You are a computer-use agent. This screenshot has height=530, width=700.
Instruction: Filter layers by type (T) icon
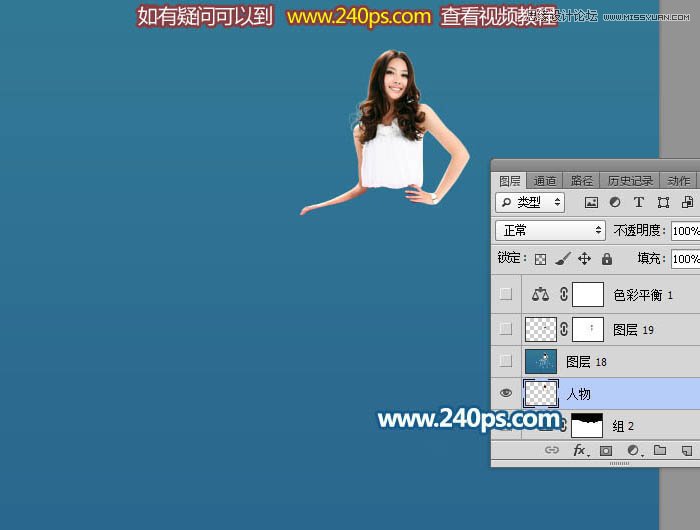639,202
